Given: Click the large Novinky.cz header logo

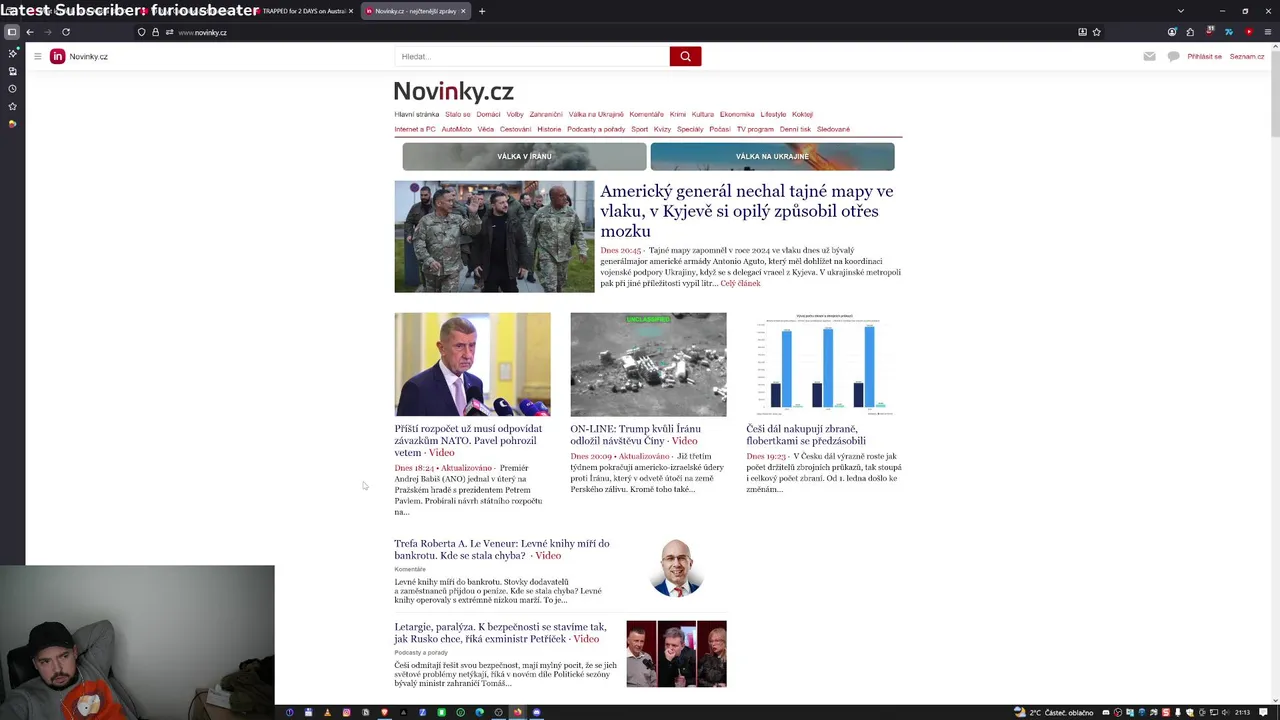Looking at the screenshot, I should 453,91.
